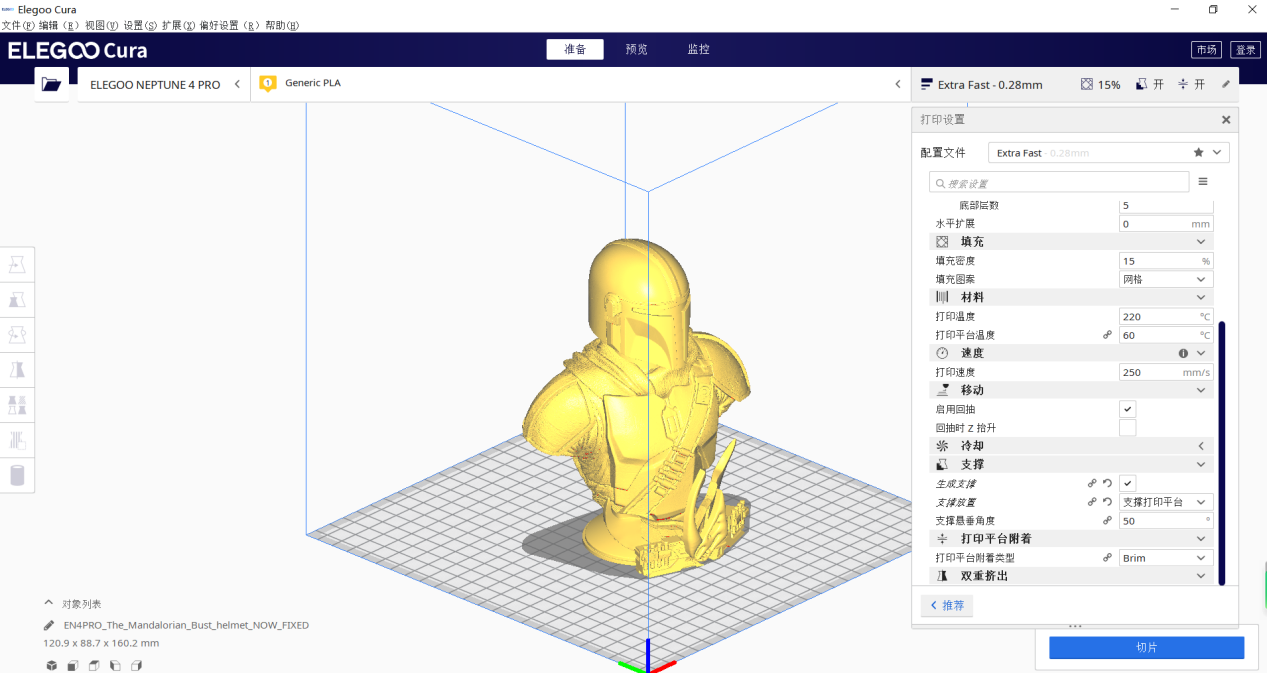Switch to the 监控 tab
The image size is (1267, 673).
(x=698, y=49)
